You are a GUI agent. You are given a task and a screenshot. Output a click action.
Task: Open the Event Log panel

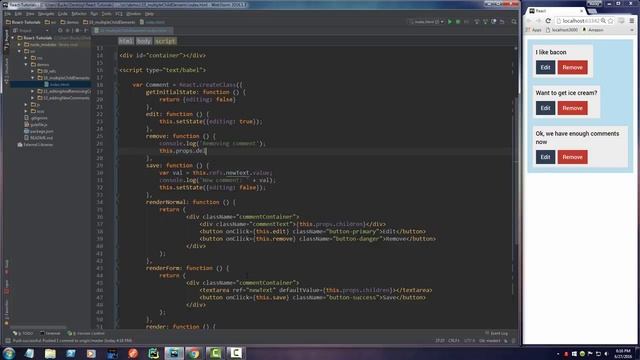[496, 333]
